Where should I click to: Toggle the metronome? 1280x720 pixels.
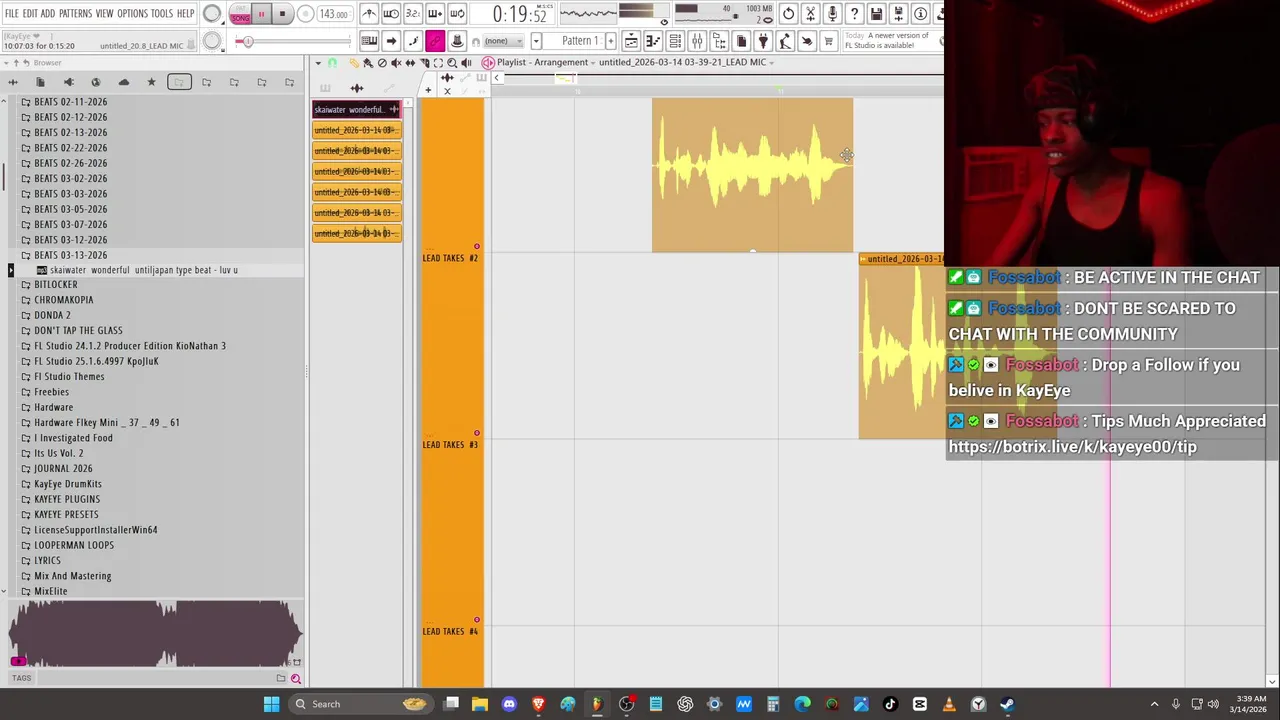click(369, 14)
